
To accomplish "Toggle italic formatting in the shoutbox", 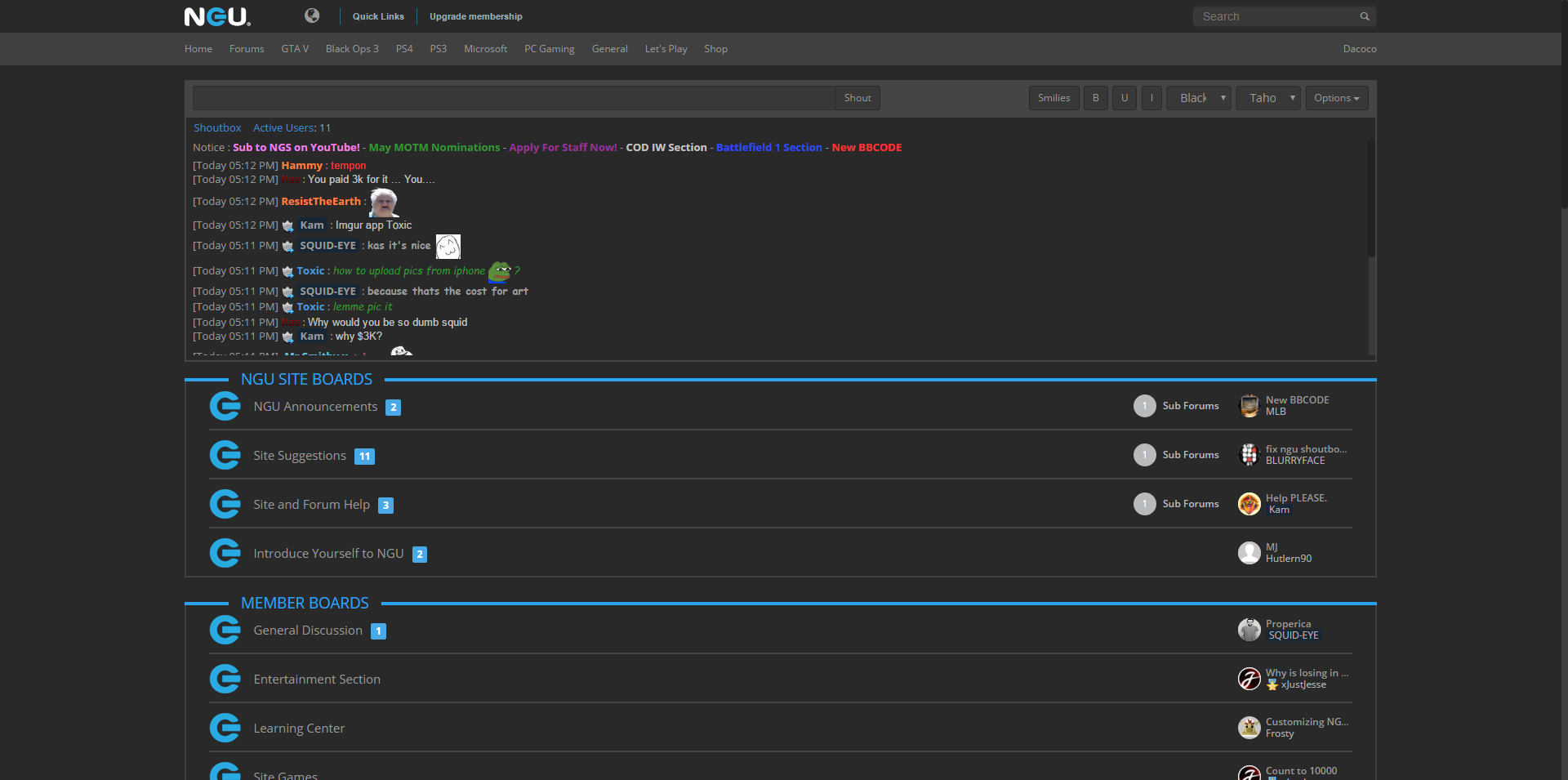I will click(1151, 98).
